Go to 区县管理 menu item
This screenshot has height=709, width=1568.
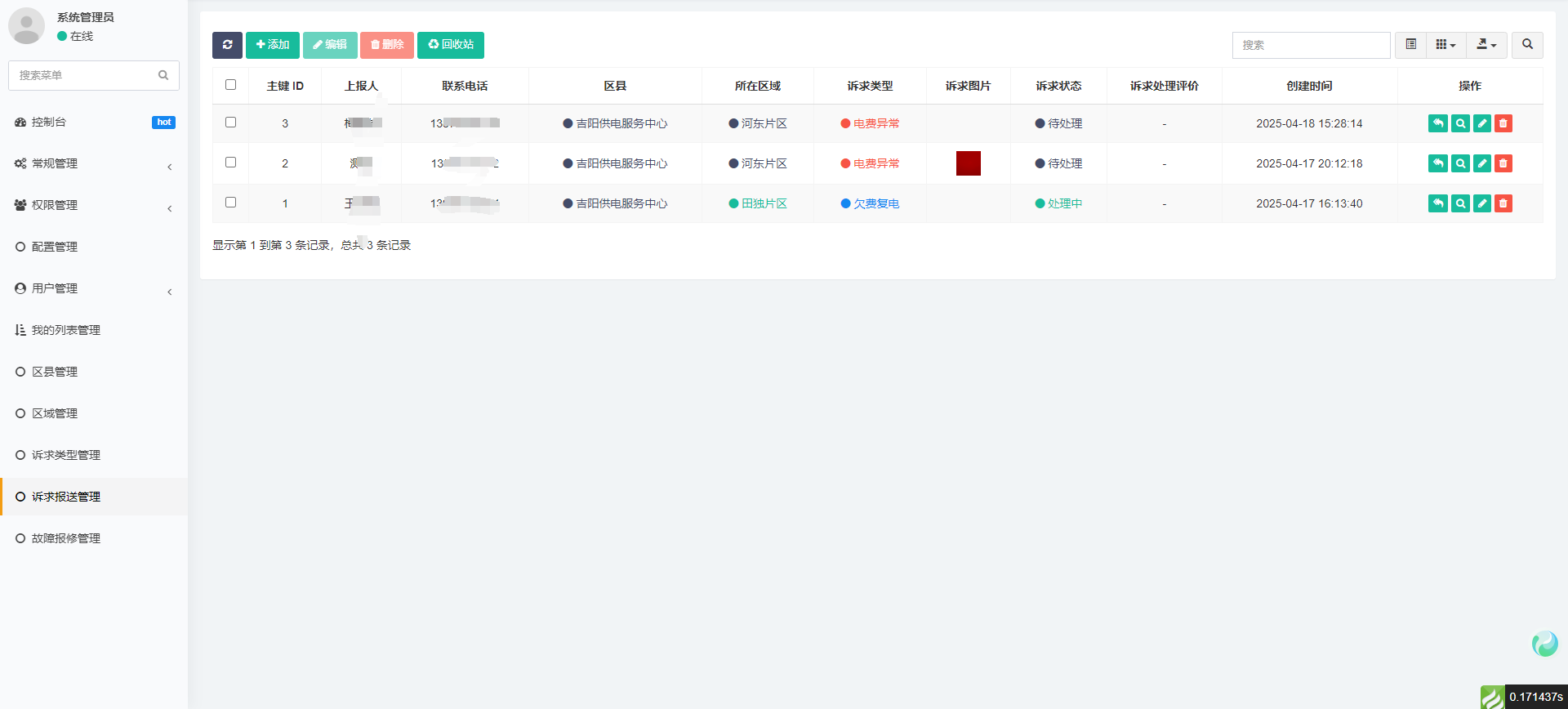point(55,372)
